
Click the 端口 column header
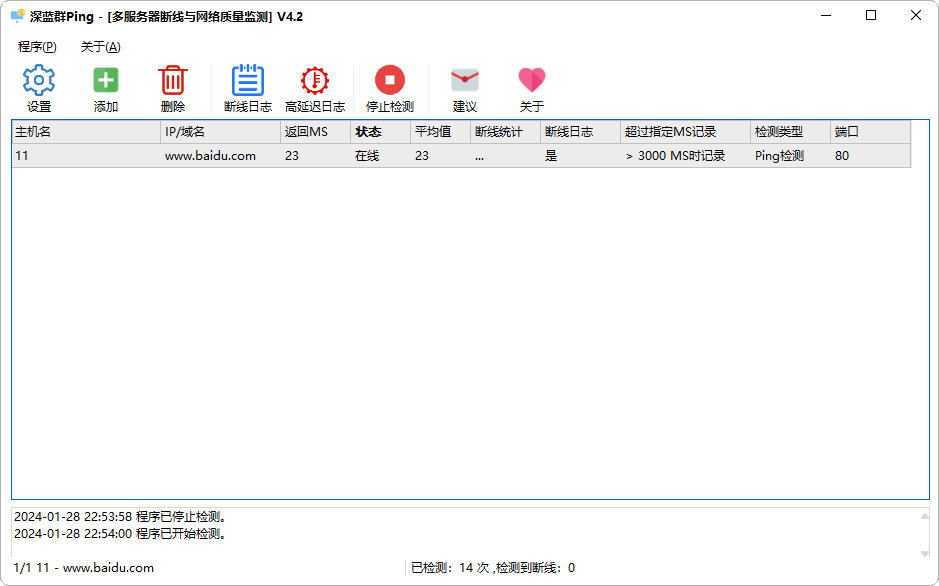(870, 132)
